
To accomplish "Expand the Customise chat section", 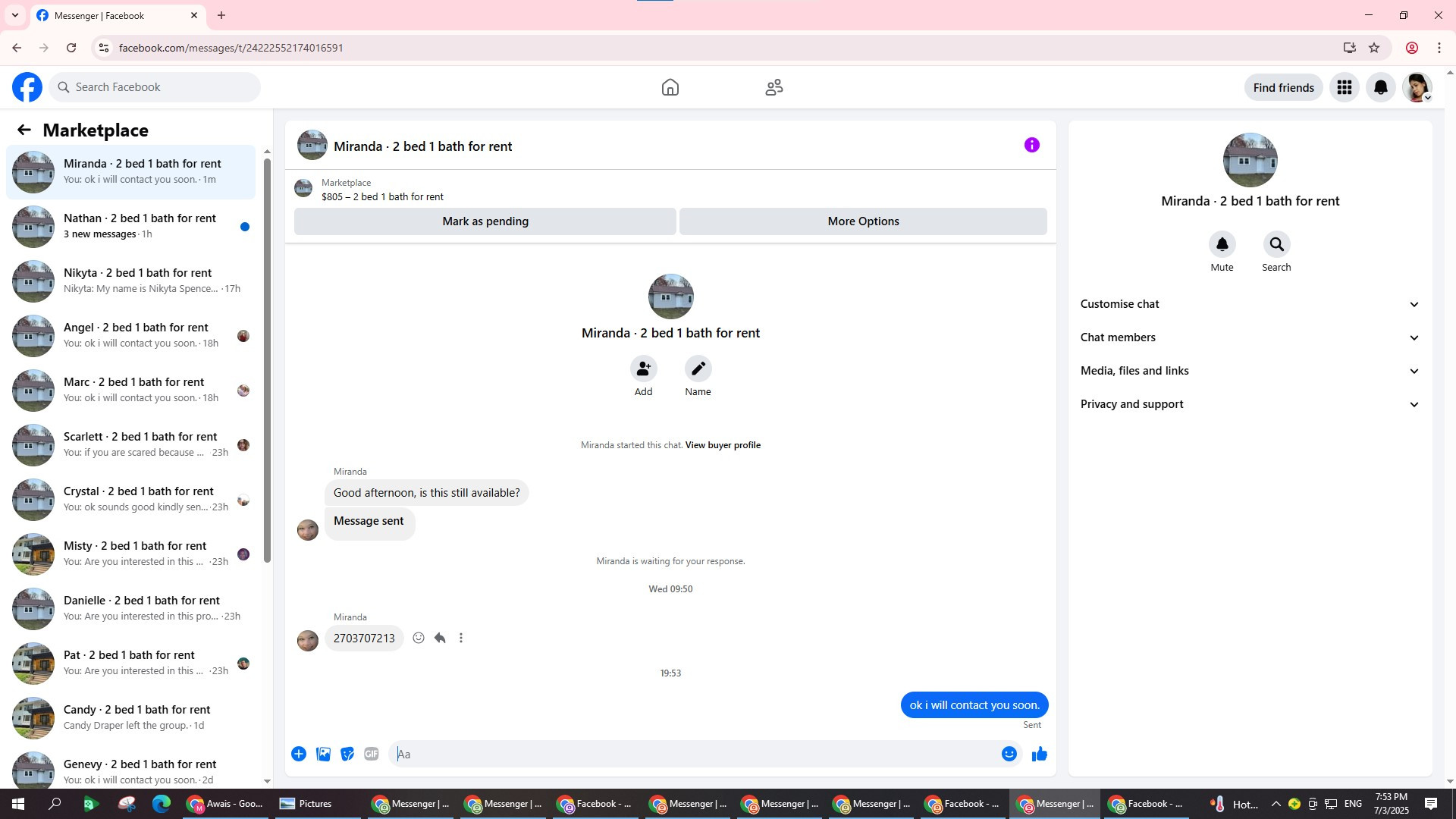I will click(x=1249, y=304).
